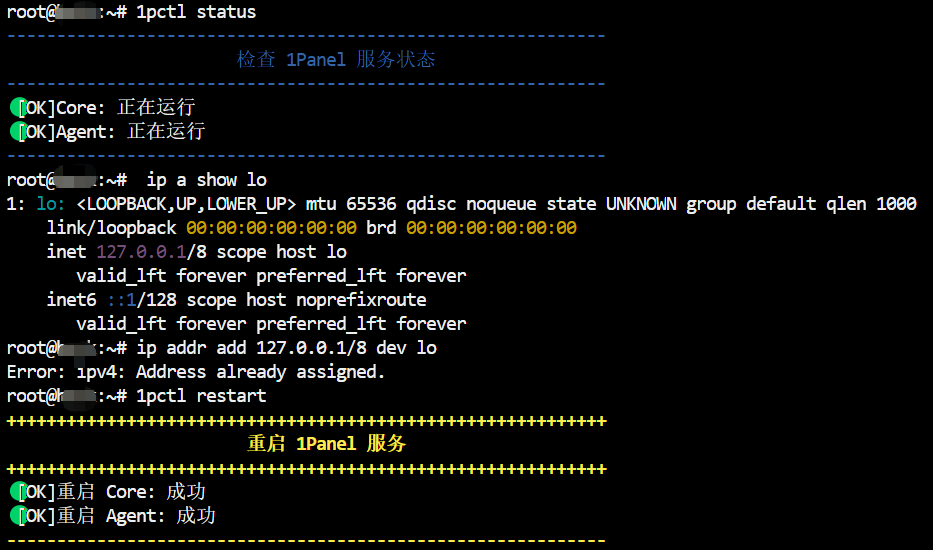The image size is (933, 550).
Task: Click the '<LOOPBACK,UP,LOWER_UP>' flags text
Action: 186,204
